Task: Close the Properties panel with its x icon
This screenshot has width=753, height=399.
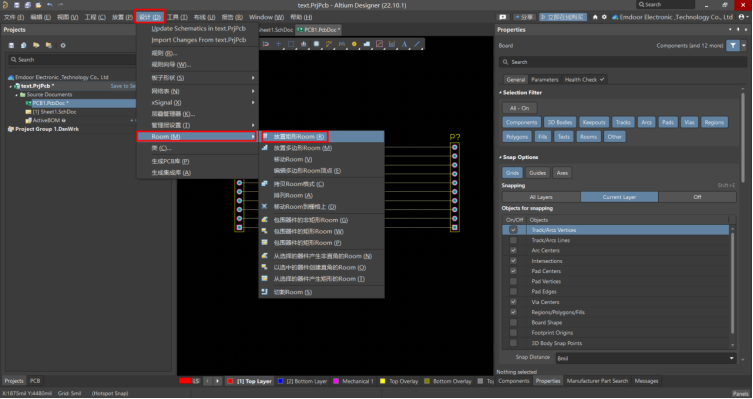Action: click(746, 29)
